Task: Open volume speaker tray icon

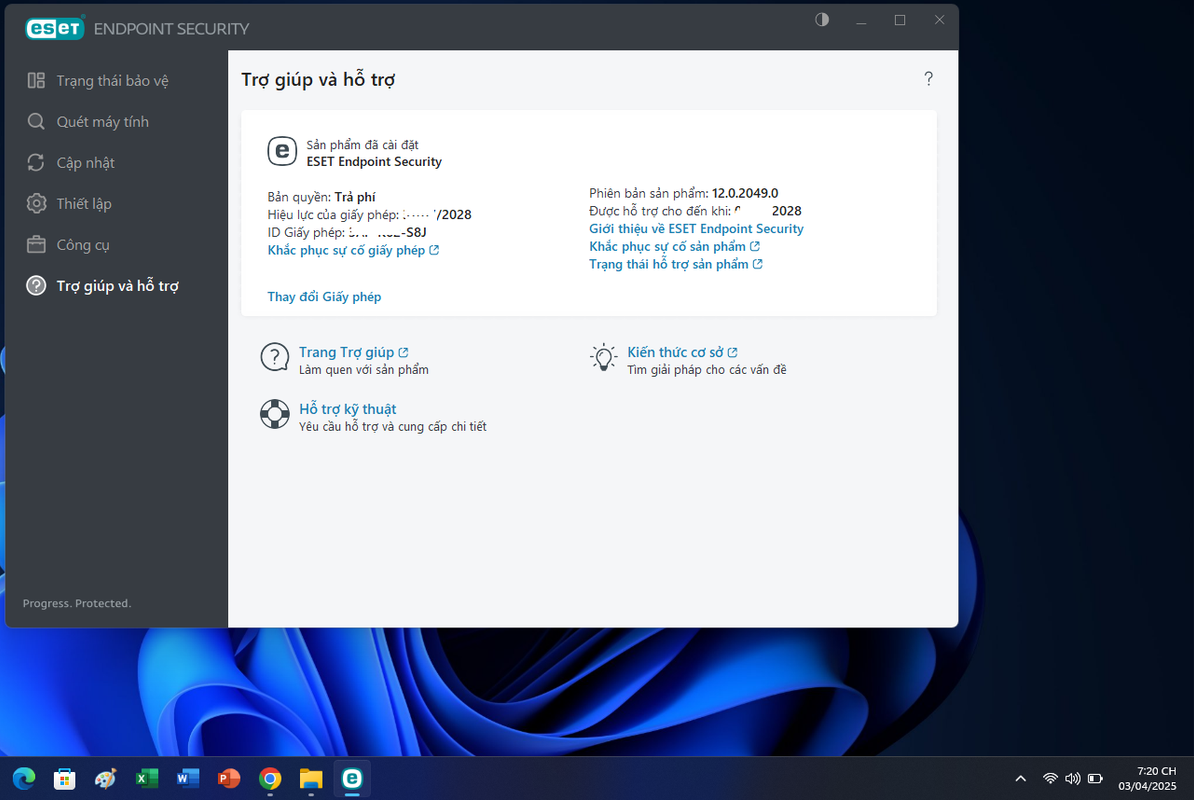Action: coord(1073,779)
